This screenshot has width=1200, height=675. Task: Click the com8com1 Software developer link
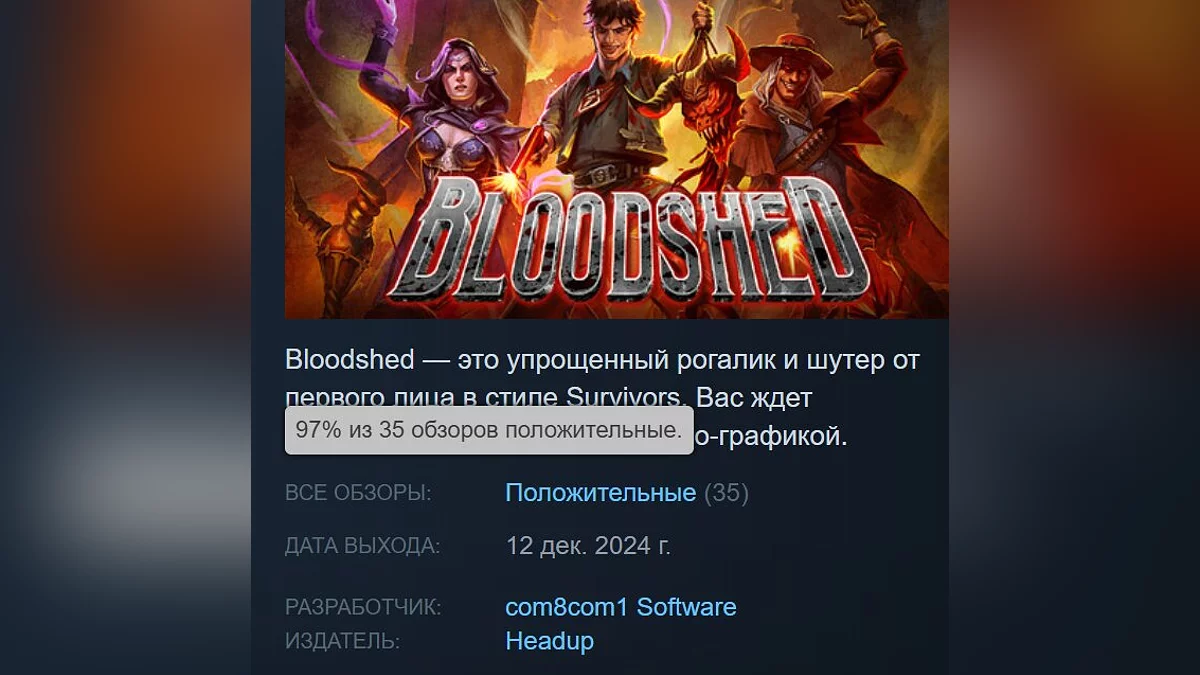pyautogui.click(x=621, y=607)
